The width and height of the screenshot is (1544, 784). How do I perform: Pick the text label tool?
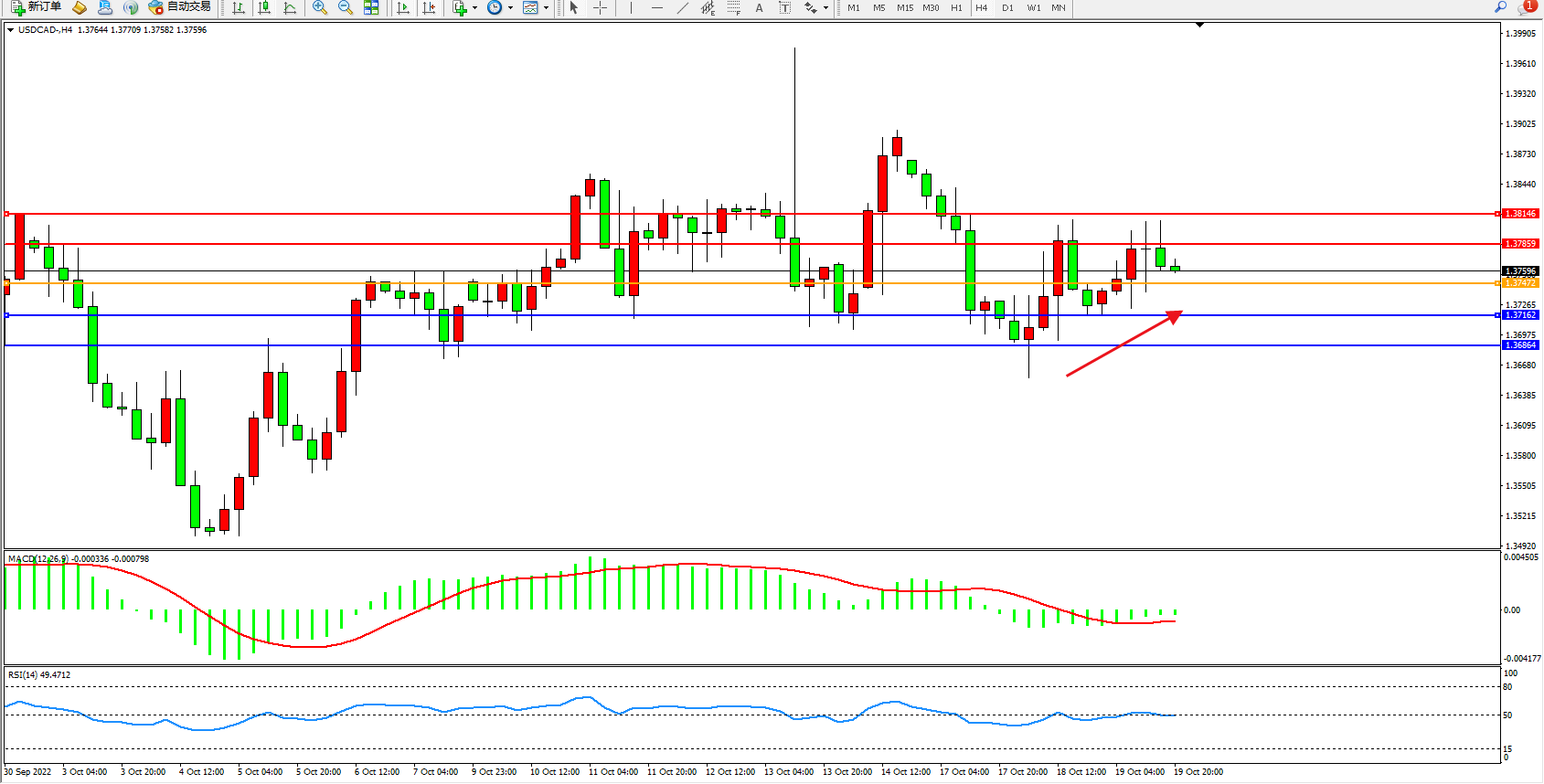pos(784,7)
